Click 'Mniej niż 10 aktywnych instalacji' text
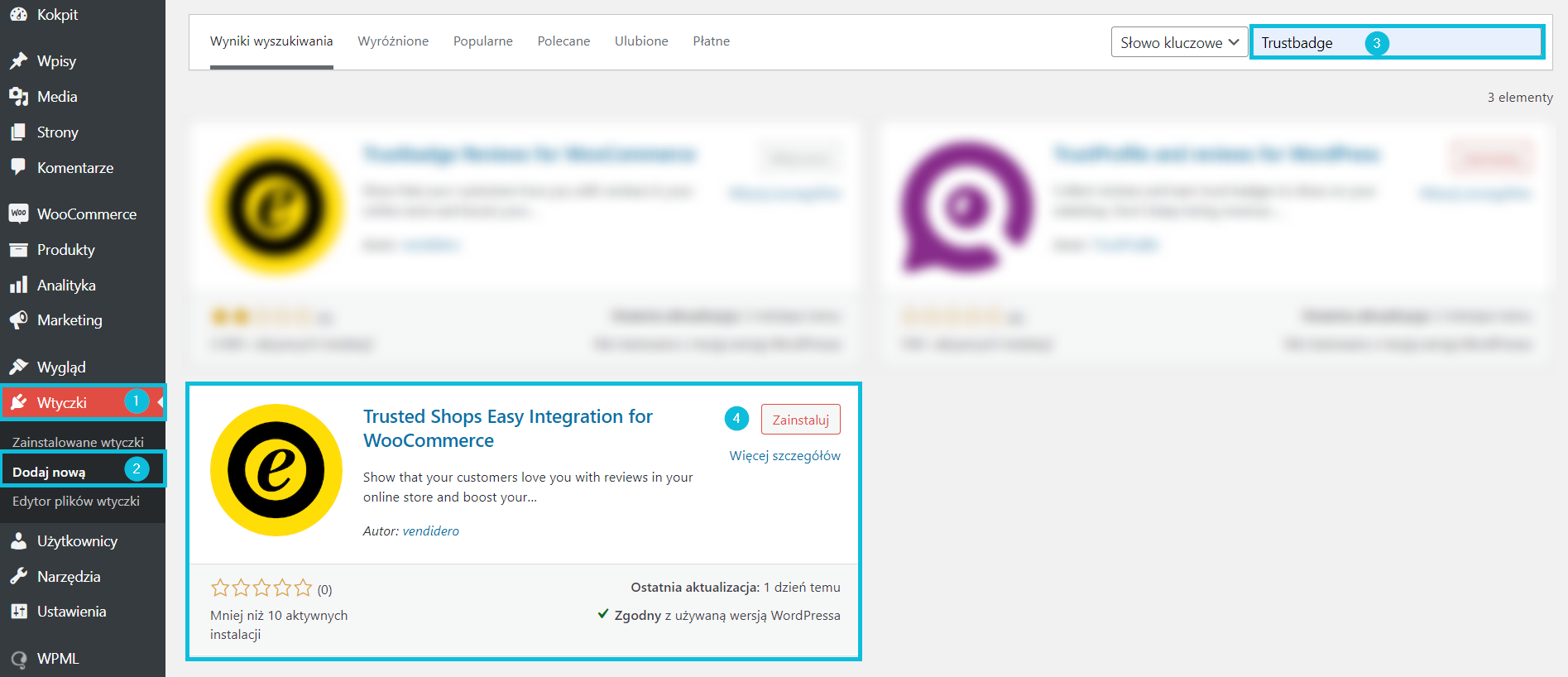Screen dimensions: 1568x677 click(x=279, y=625)
